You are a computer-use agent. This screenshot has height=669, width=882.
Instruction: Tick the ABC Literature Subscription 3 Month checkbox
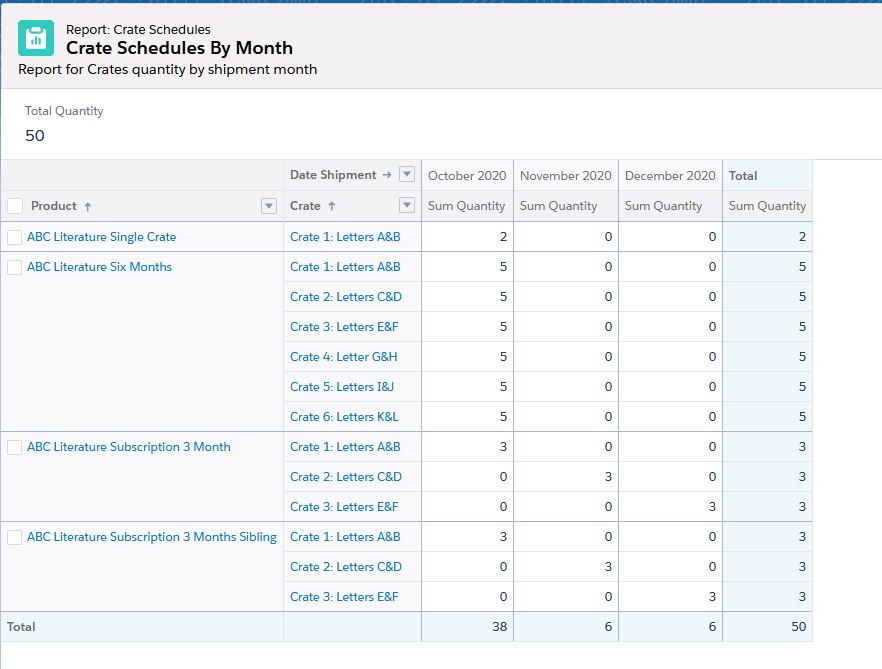(14, 447)
